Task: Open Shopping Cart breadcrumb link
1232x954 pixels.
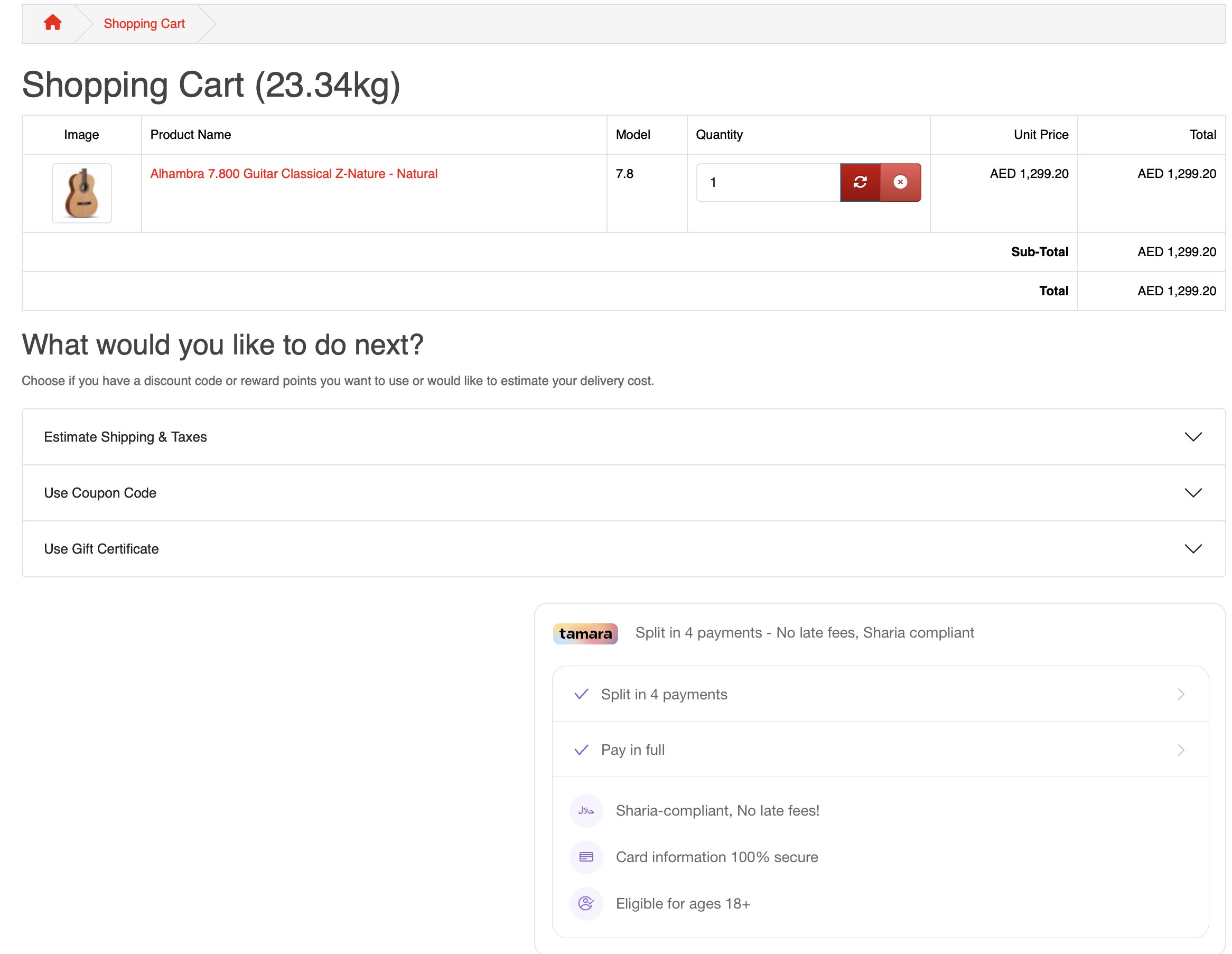Action: pyautogui.click(x=144, y=24)
